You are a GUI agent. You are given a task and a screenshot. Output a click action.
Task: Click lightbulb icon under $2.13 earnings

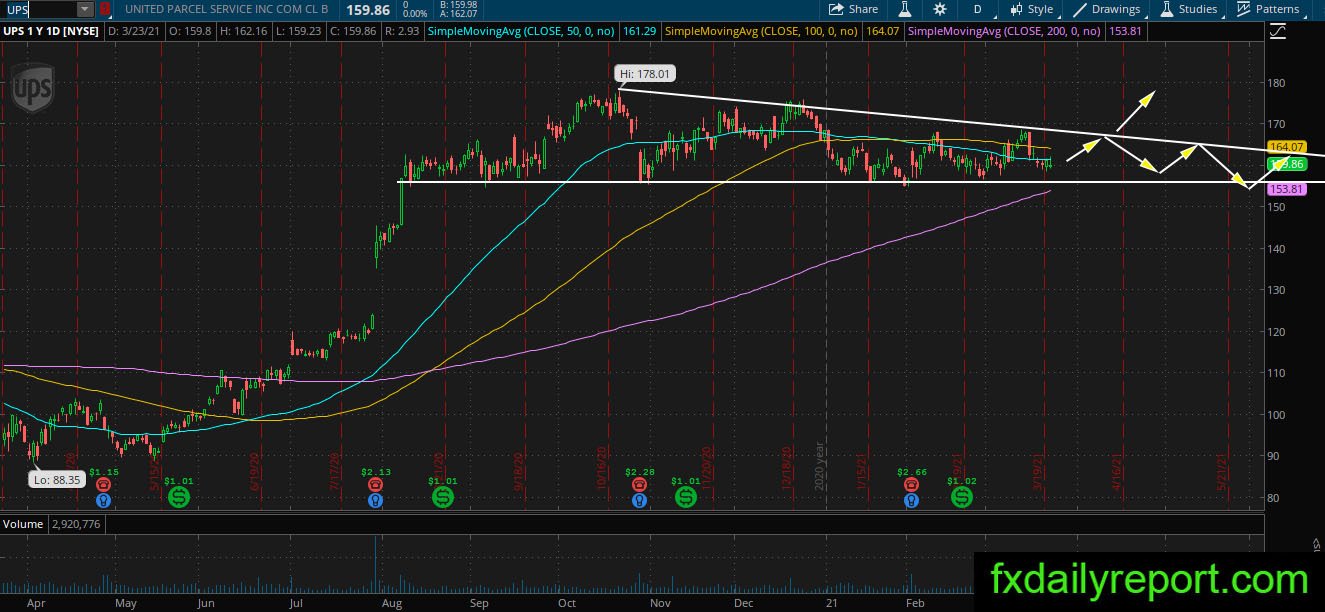pos(374,500)
